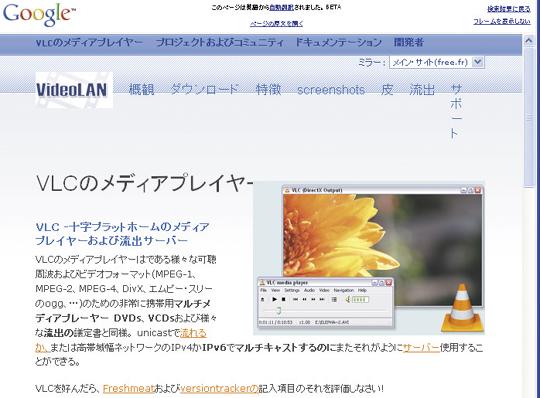
Task: Click the scrollbar up arrow
Action: [x=528, y=41]
